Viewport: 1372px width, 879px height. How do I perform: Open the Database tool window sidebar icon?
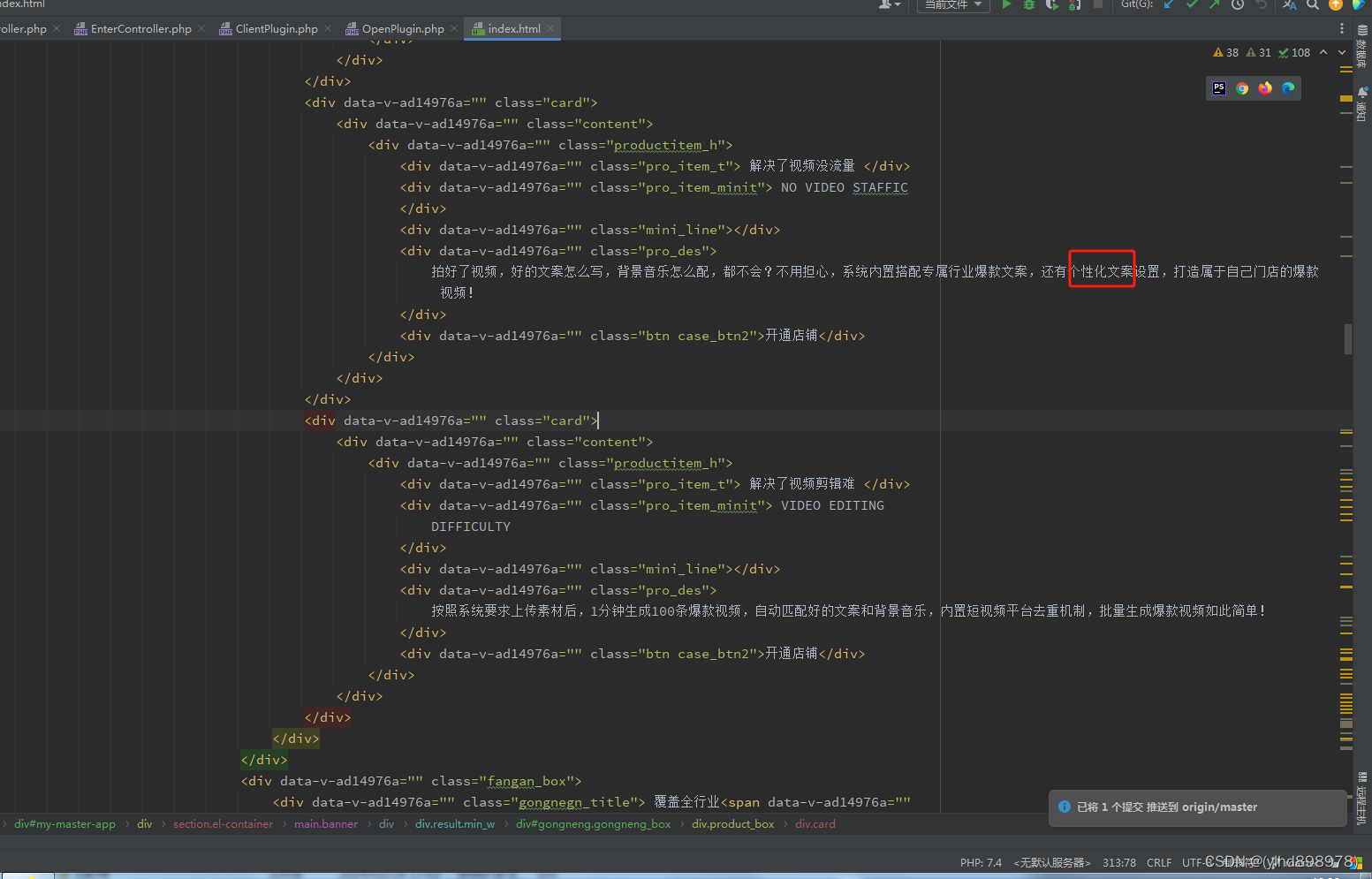click(1362, 48)
